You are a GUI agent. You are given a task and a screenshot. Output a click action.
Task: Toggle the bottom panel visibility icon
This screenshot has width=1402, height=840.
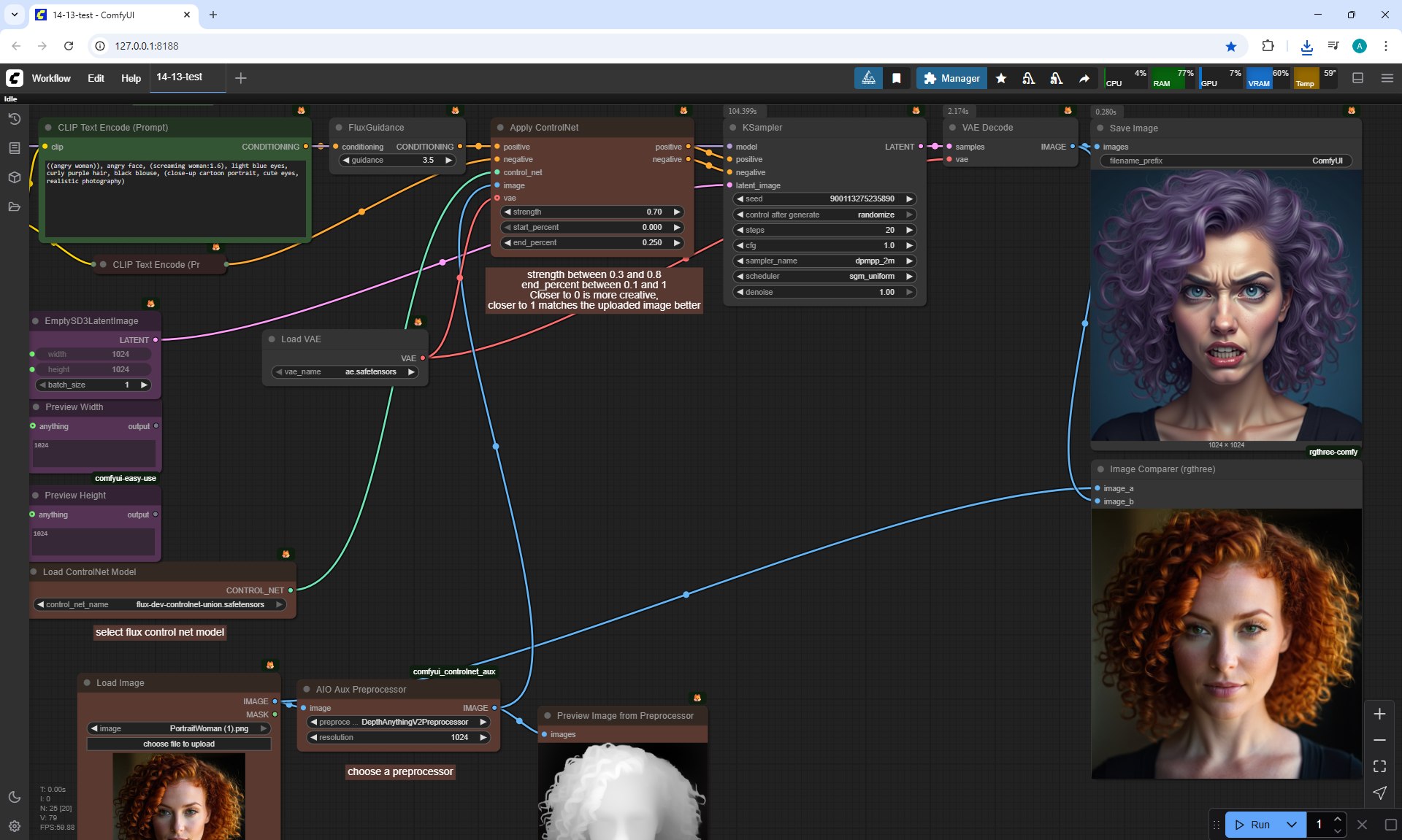(x=1357, y=78)
